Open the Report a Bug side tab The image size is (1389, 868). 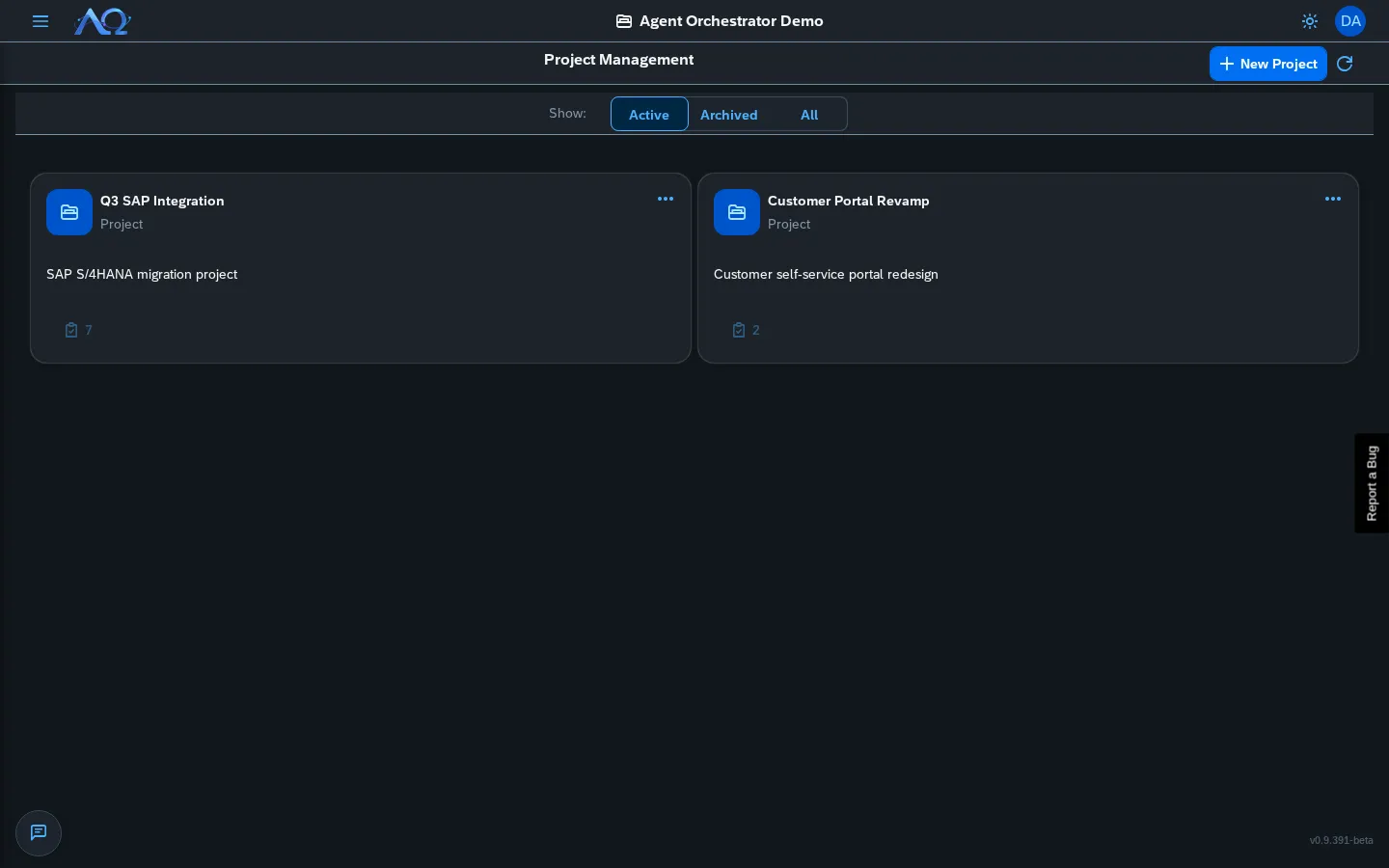click(x=1372, y=483)
